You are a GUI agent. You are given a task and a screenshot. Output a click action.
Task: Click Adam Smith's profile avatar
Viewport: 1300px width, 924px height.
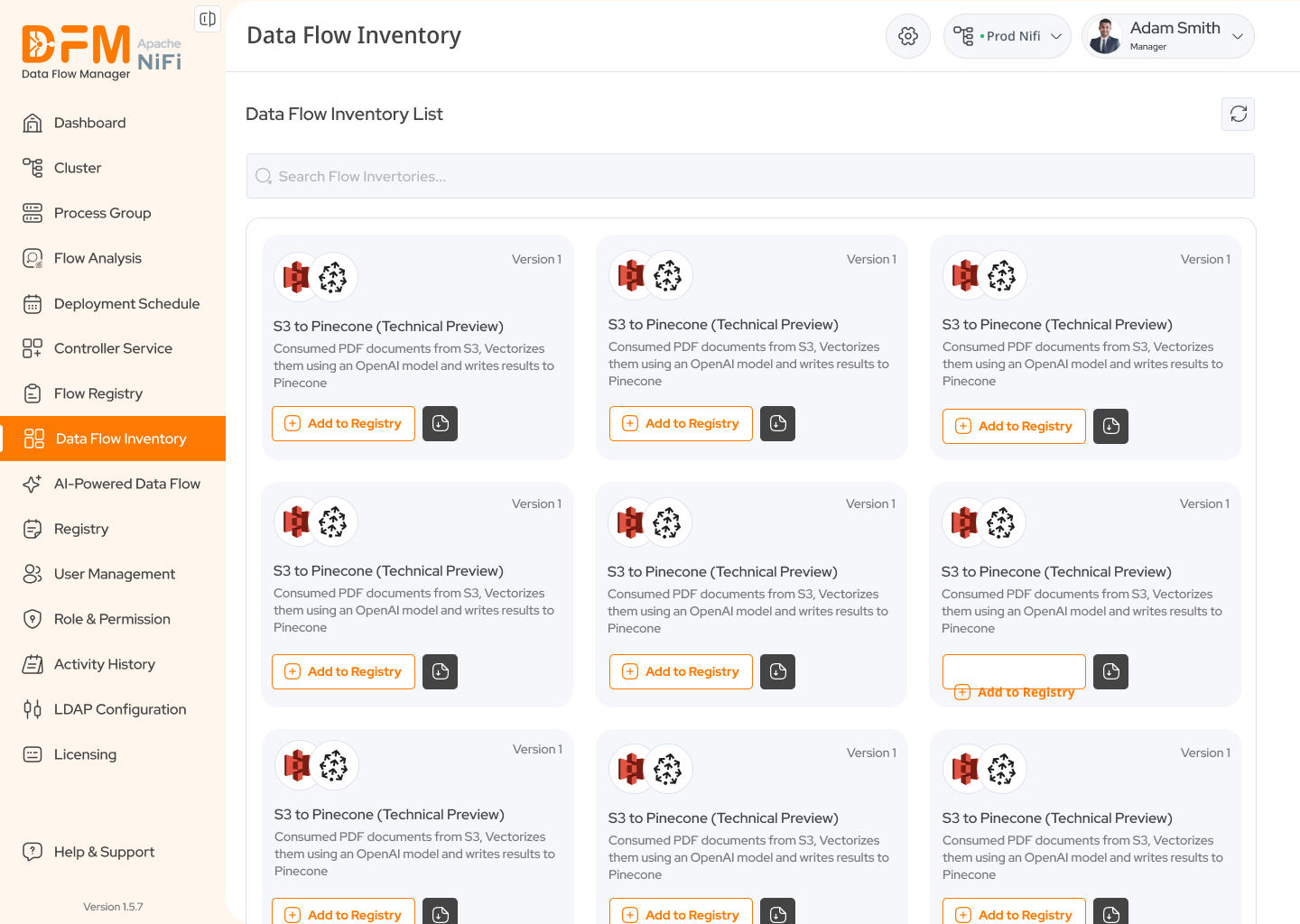(1105, 36)
